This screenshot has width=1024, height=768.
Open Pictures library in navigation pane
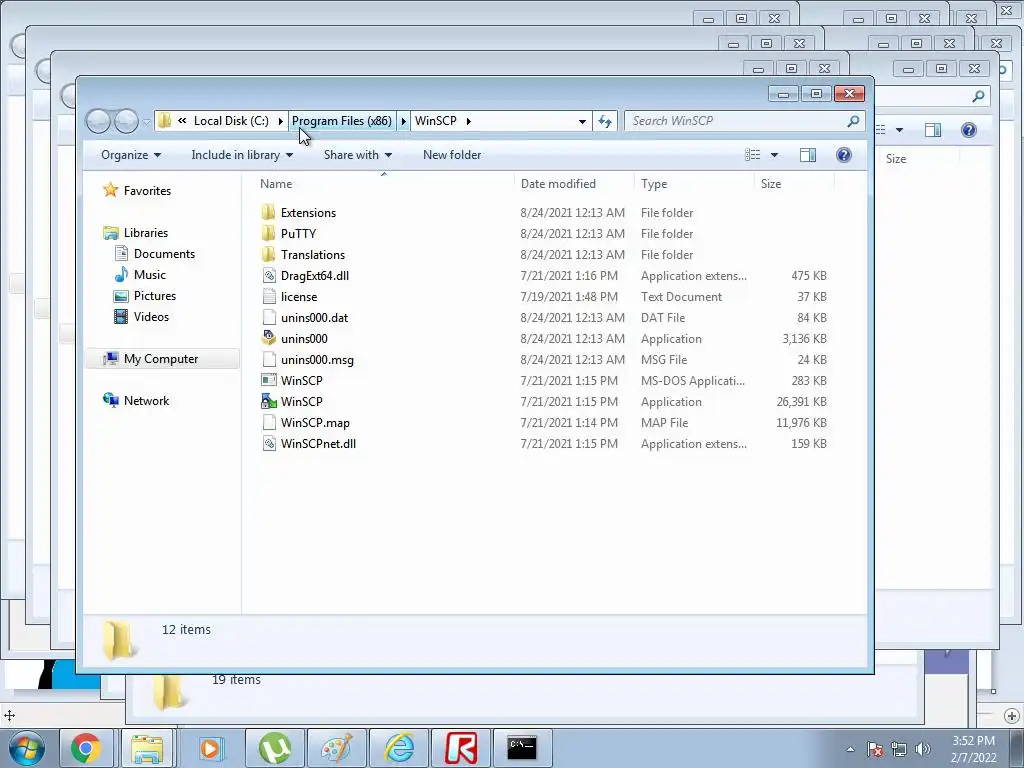point(155,295)
